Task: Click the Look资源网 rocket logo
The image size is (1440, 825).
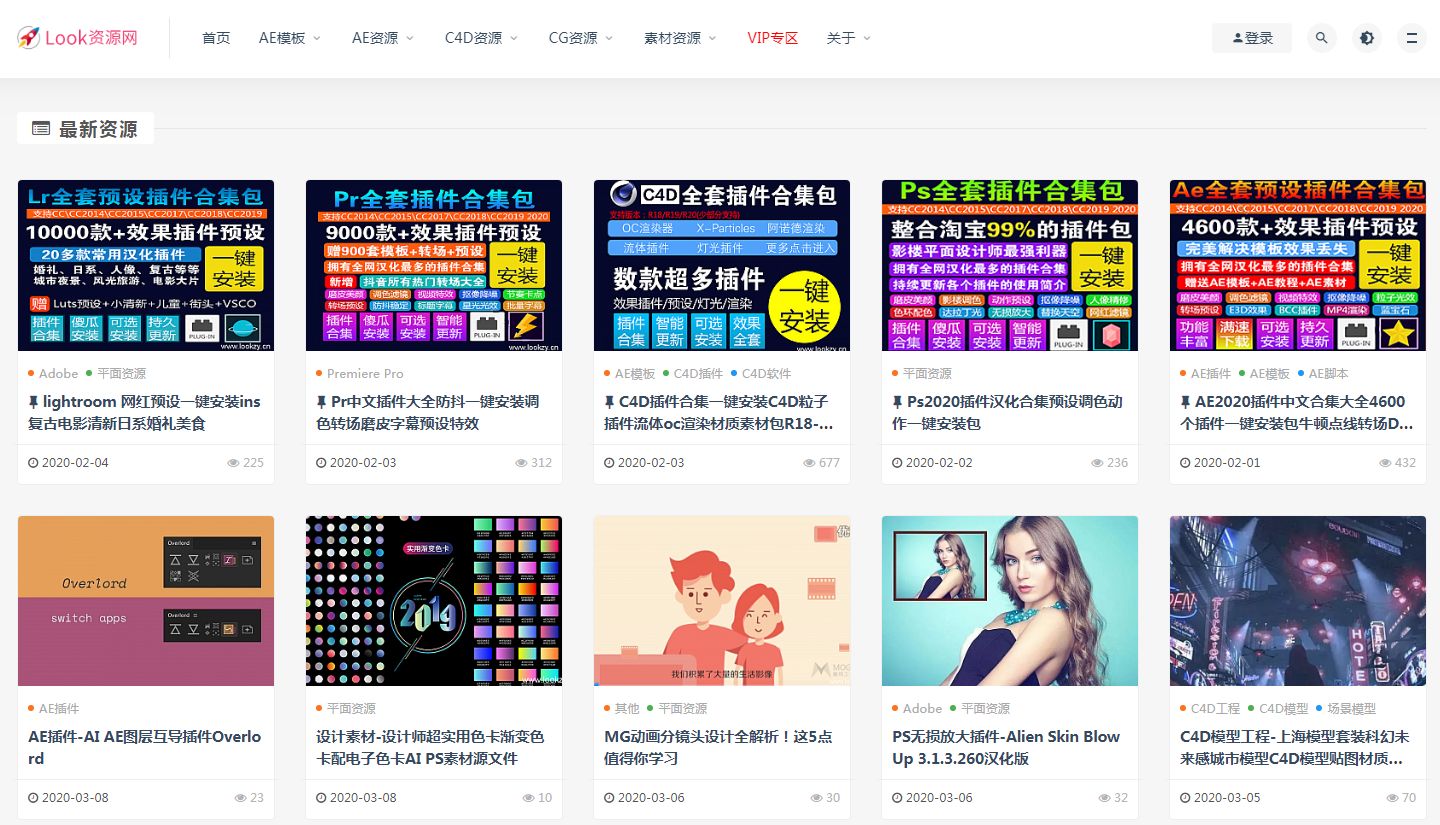Action: [x=77, y=38]
